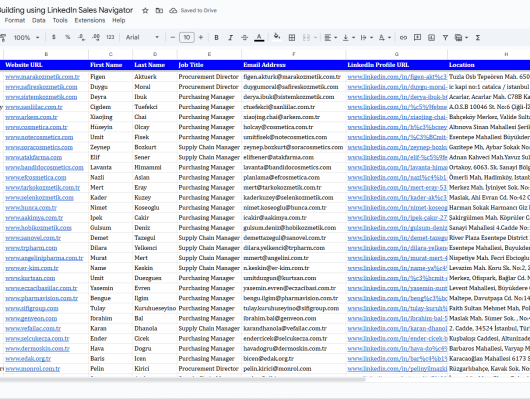
Task: Click the filter views icon
Action: tap(458, 38)
